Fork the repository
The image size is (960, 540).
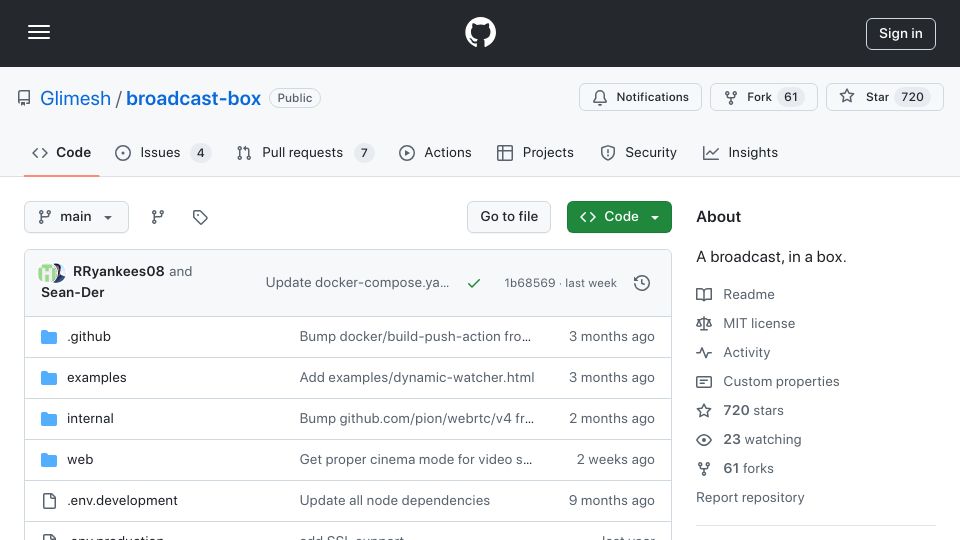click(x=763, y=97)
